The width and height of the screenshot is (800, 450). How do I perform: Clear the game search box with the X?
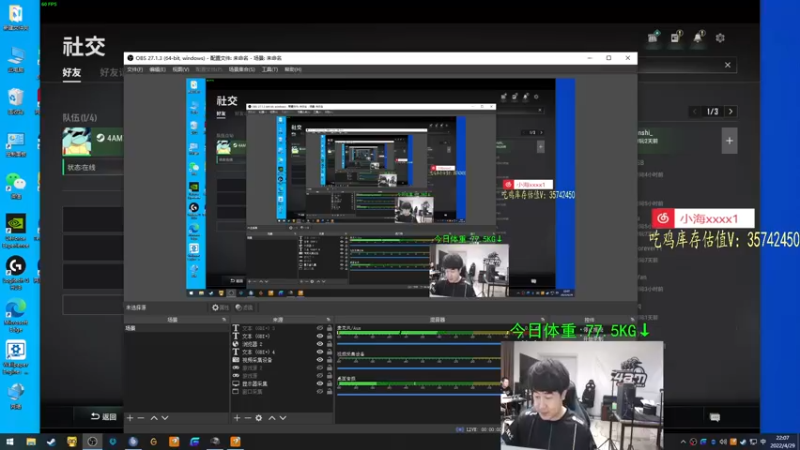(x=728, y=65)
